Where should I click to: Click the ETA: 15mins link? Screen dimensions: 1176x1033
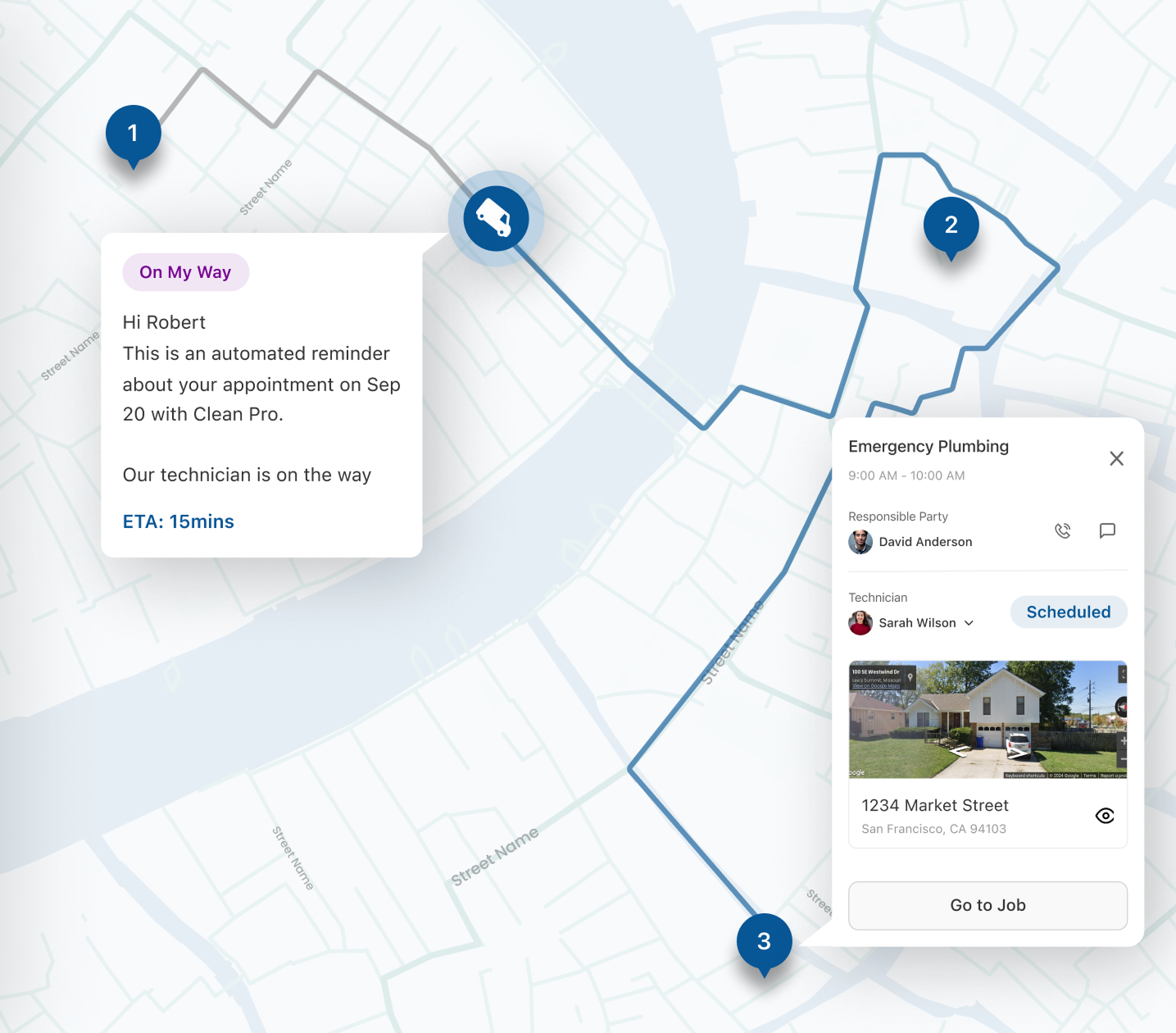(178, 521)
